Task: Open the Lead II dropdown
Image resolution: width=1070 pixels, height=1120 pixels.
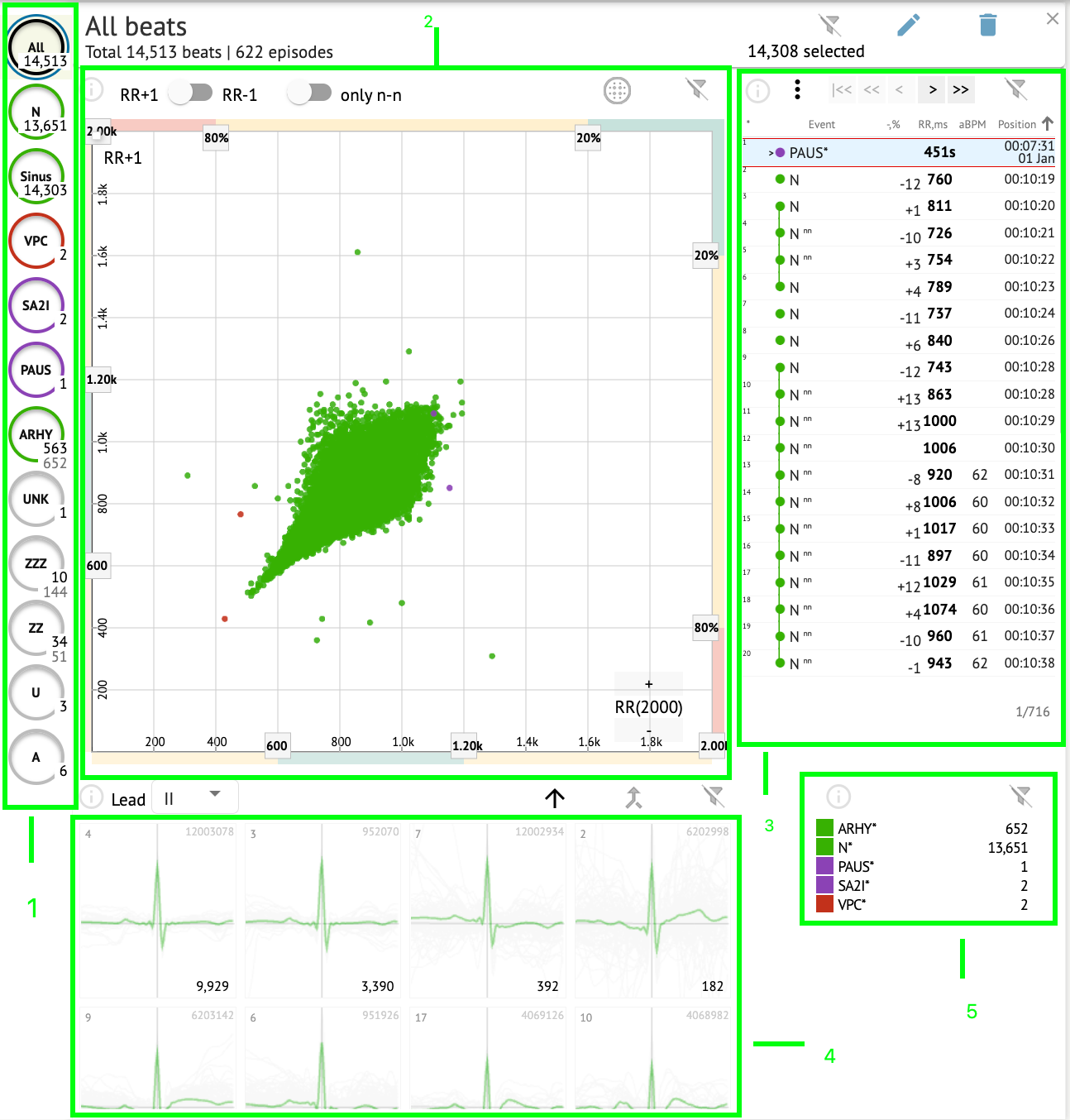Action: (195, 797)
